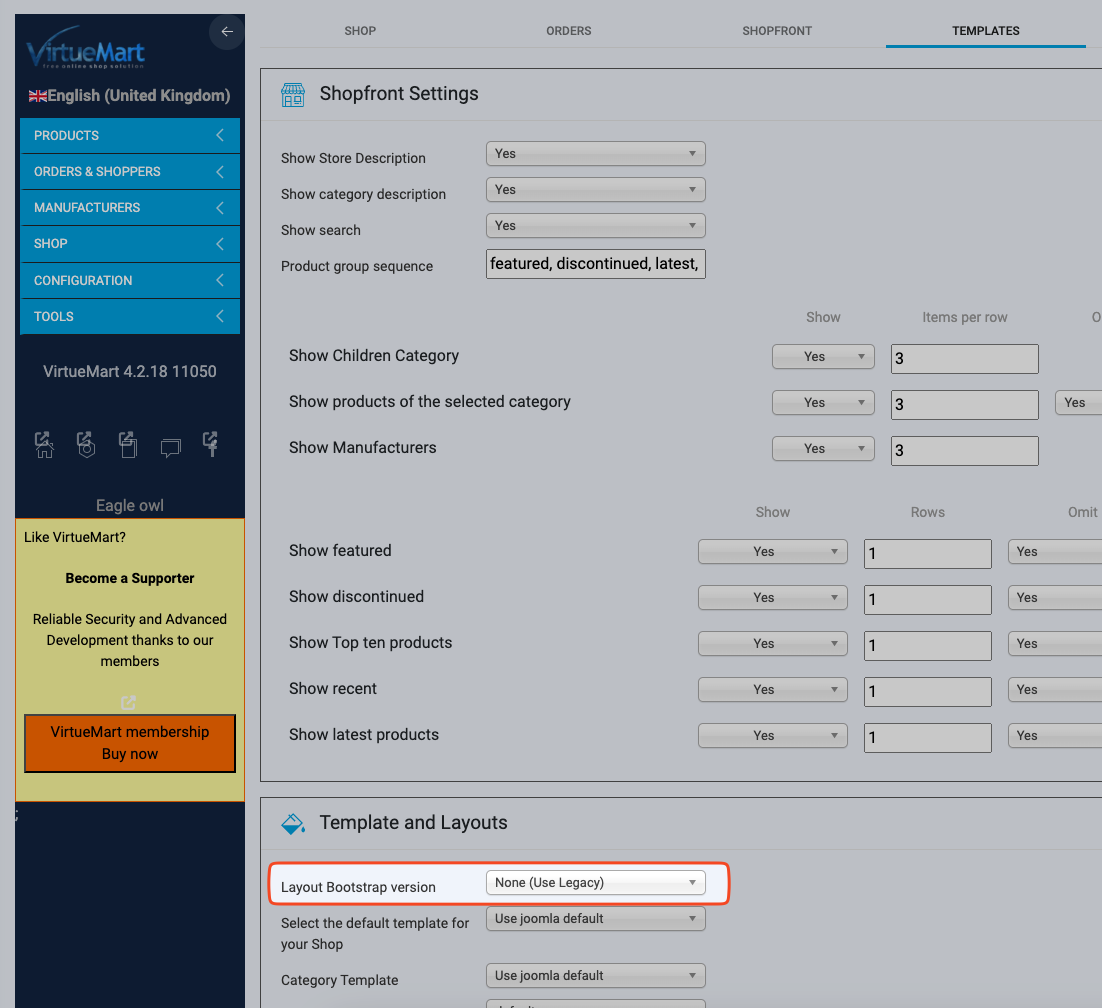Open Layout Bootstrap version dropdown

coord(595,883)
